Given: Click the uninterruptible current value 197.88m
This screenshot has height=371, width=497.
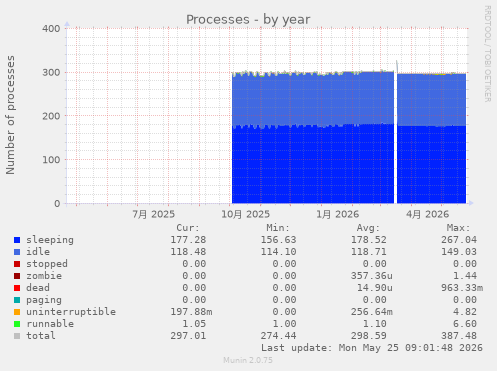Looking at the screenshot, I should point(191,312).
